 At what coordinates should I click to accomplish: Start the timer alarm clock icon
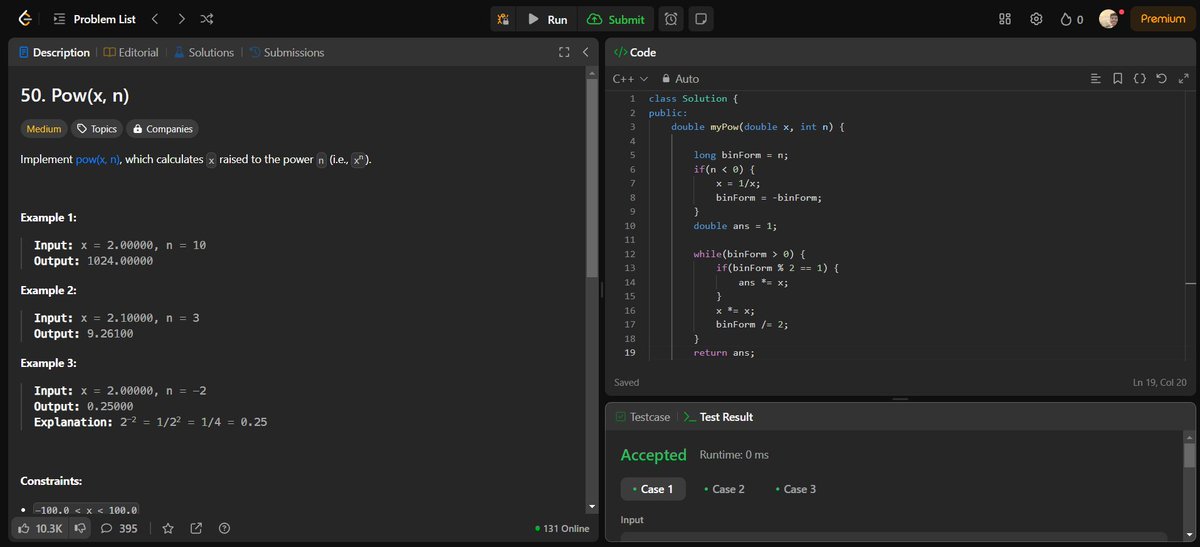672,19
